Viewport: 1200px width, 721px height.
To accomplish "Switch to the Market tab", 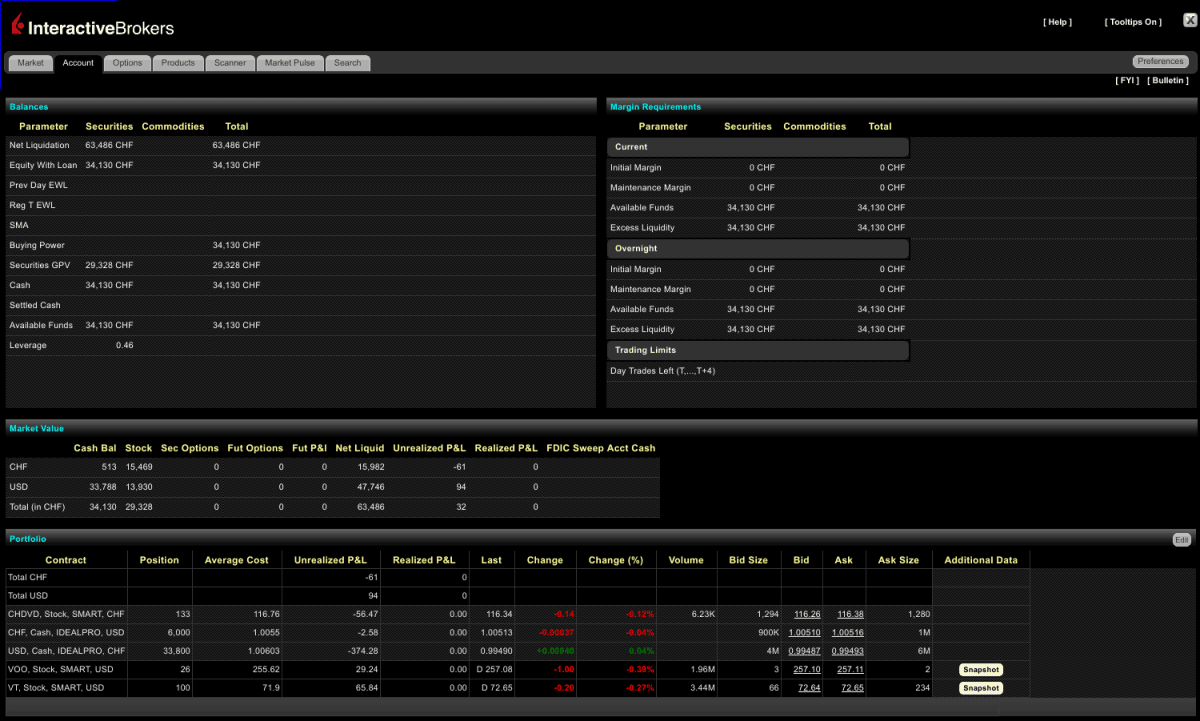I will 30,62.
